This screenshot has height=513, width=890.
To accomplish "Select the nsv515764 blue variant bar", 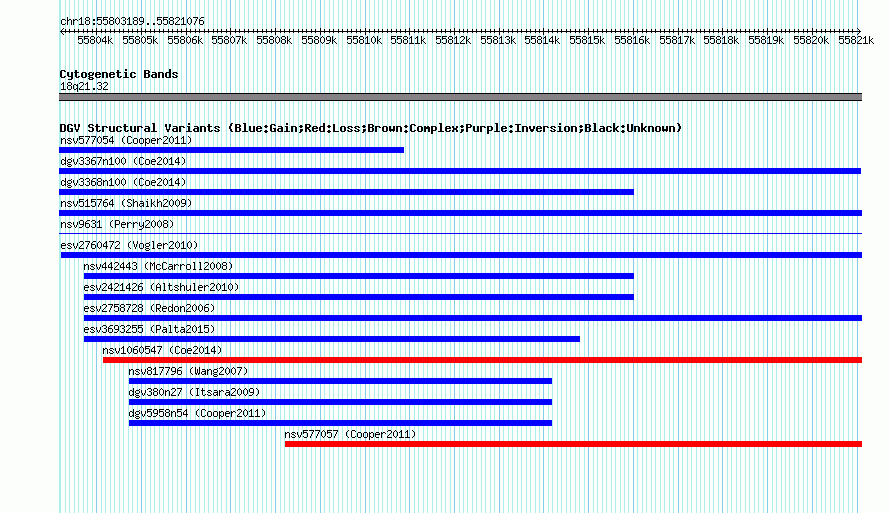I will 460,213.
